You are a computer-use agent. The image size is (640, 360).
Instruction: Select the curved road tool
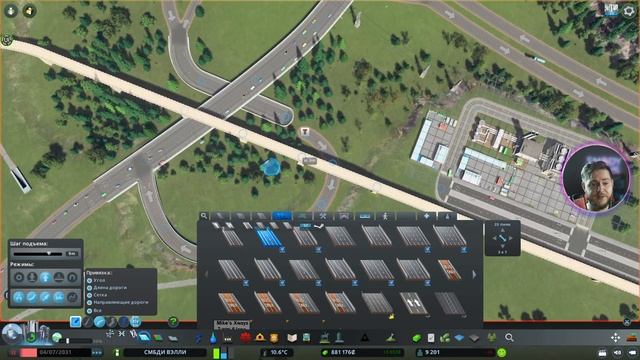tap(100, 322)
